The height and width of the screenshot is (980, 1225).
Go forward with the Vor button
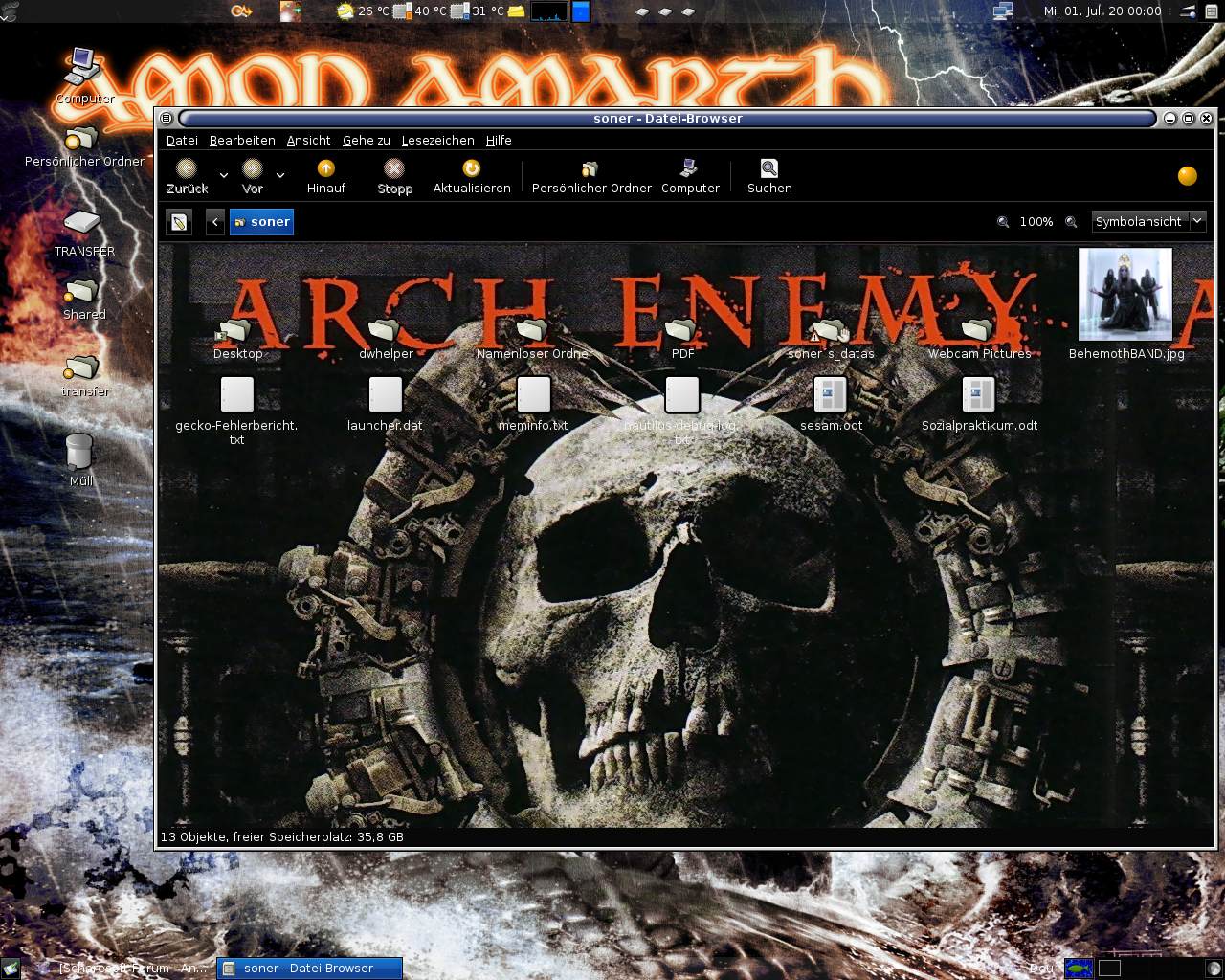click(252, 177)
